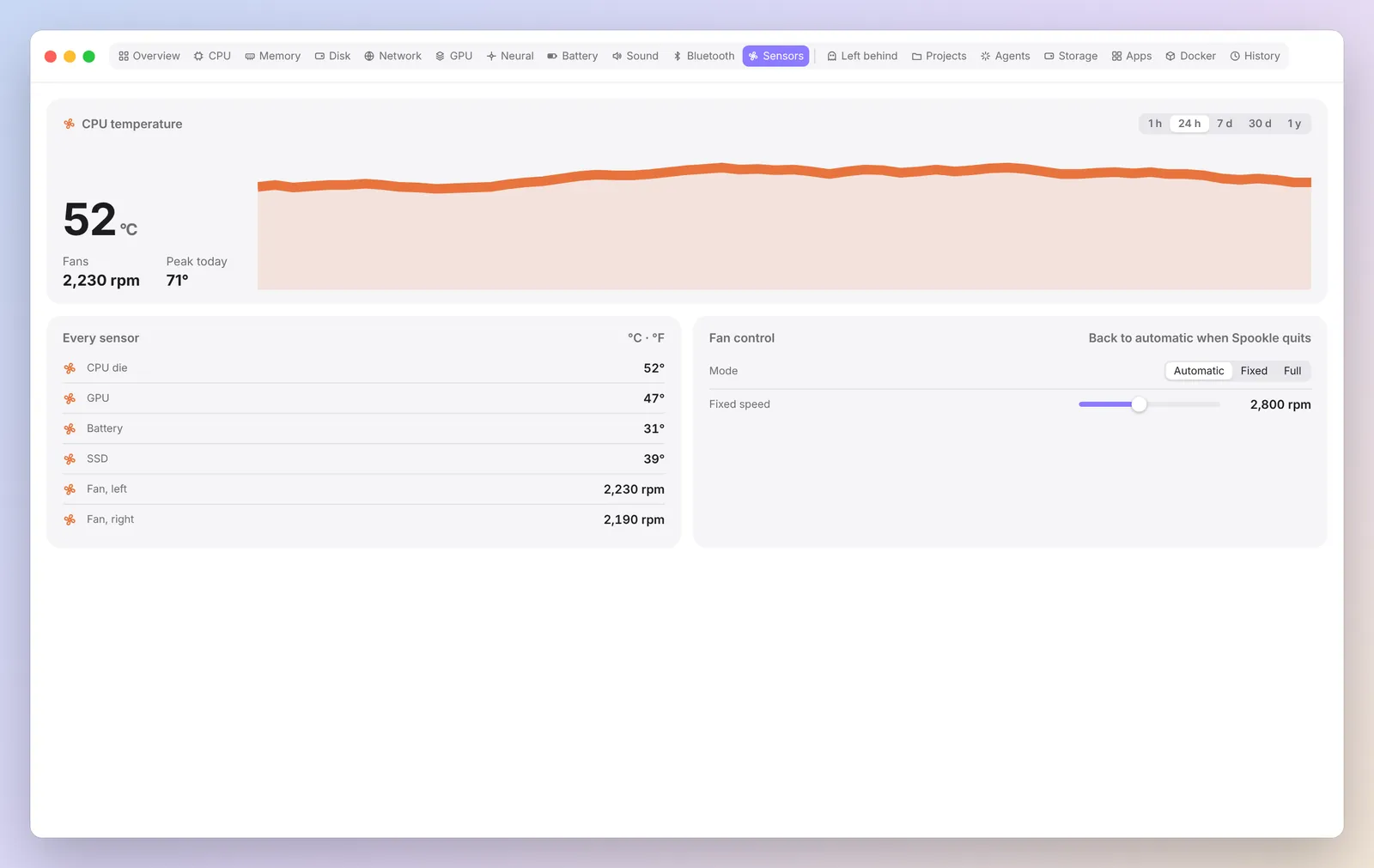Open the Agents tab
This screenshot has width=1374, height=868.
click(x=1006, y=56)
